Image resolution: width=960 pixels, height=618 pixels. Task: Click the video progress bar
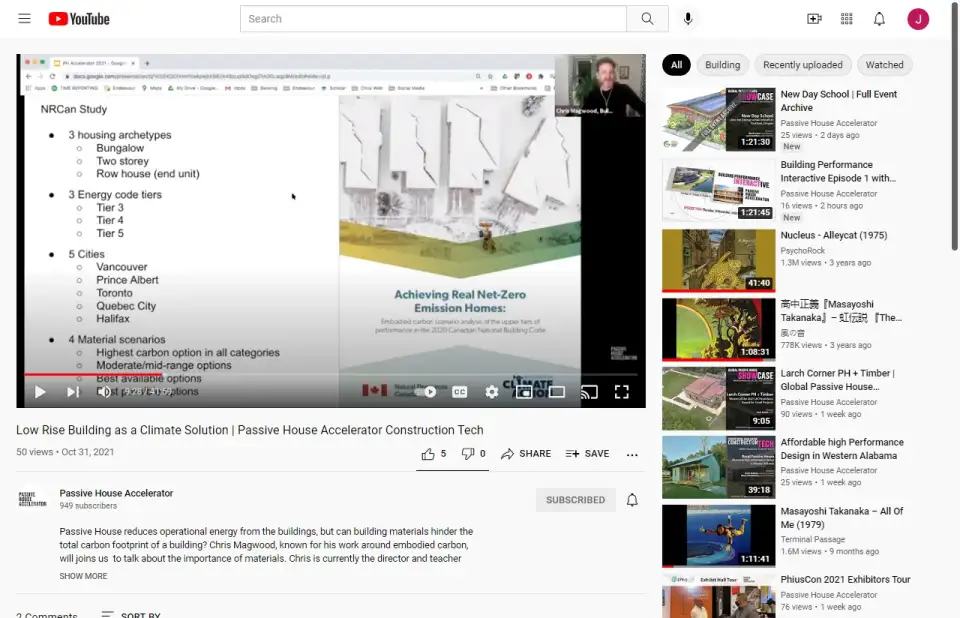click(x=330, y=374)
